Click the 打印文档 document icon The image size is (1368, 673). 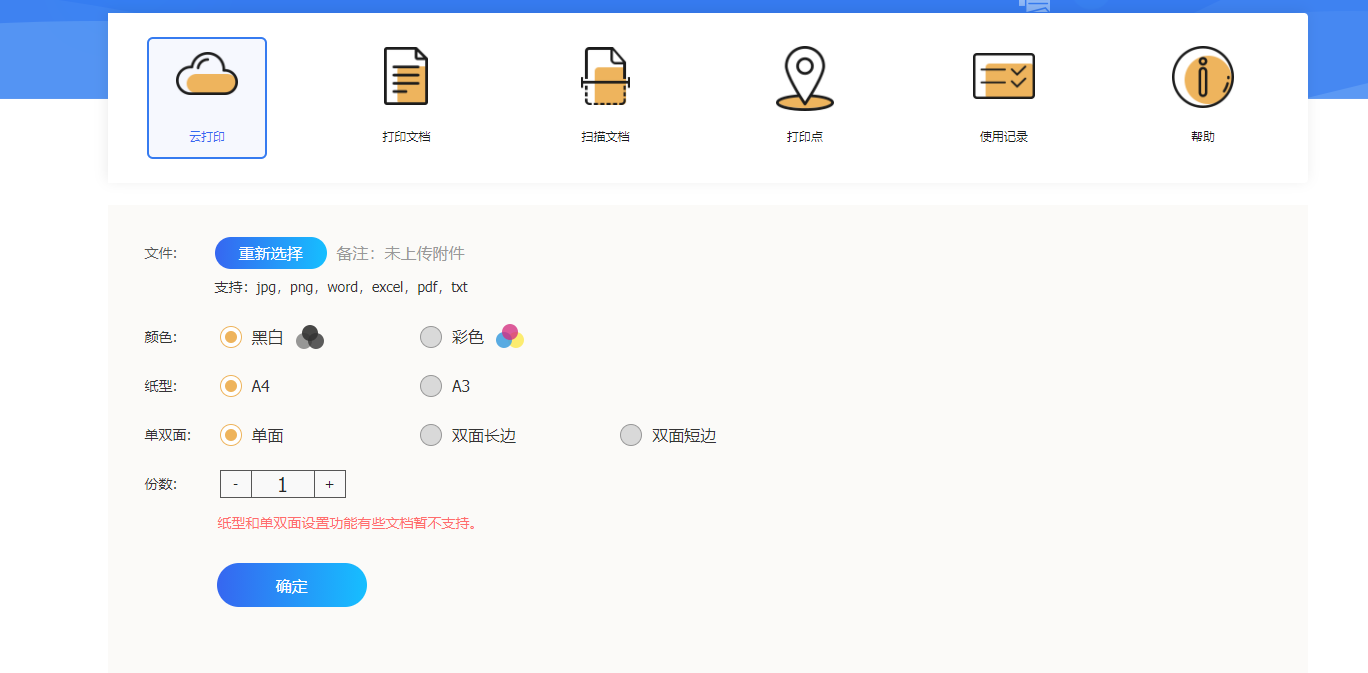pyautogui.click(x=406, y=77)
